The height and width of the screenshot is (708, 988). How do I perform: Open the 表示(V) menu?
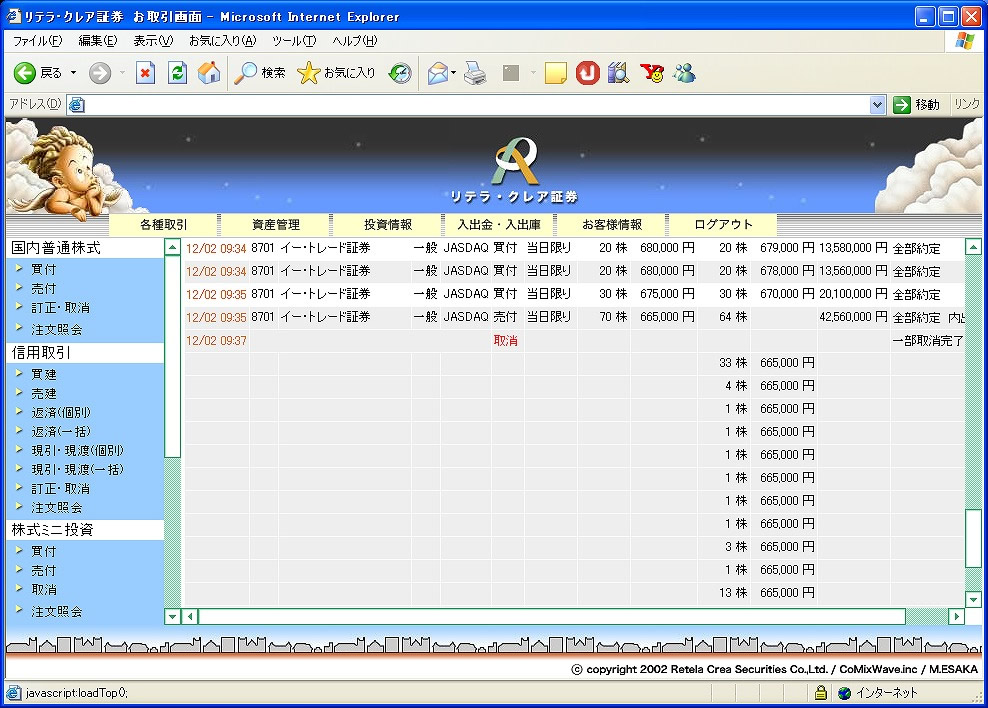tap(153, 41)
